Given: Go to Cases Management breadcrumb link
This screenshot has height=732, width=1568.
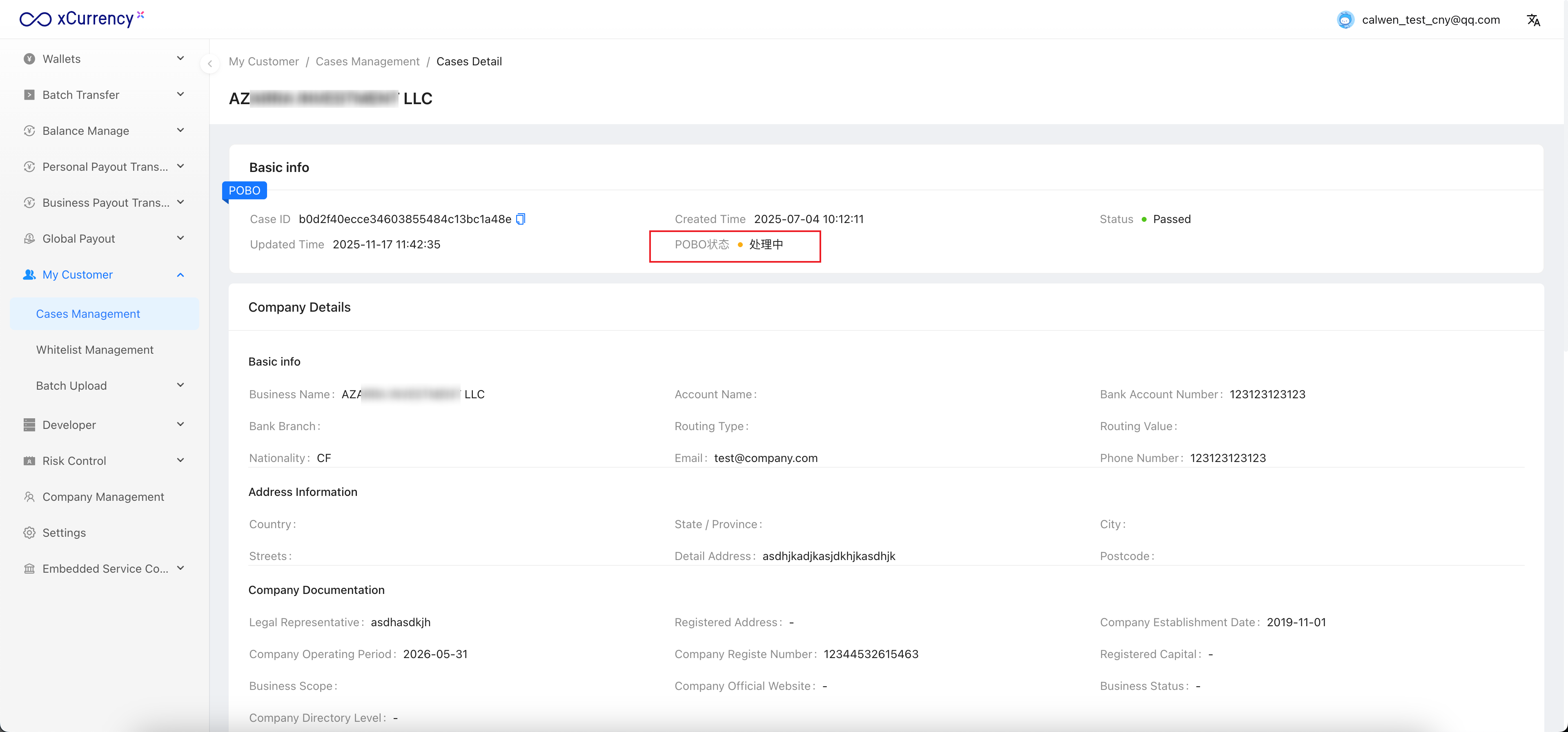Looking at the screenshot, I should (367, 62).
